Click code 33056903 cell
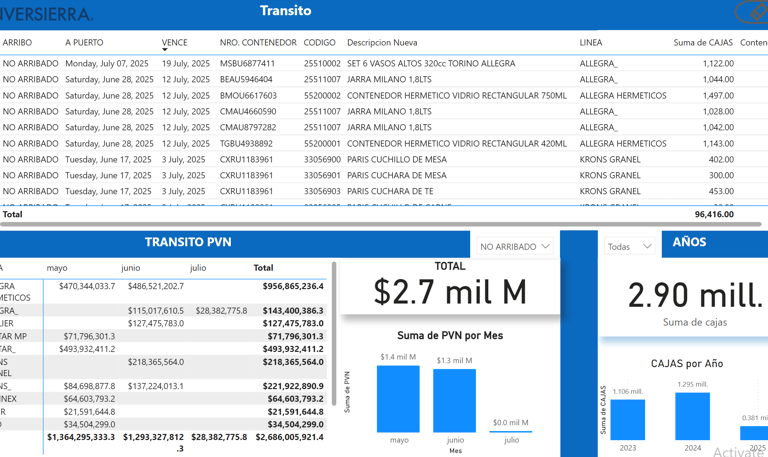768x457 pixels. pos(322,191)
